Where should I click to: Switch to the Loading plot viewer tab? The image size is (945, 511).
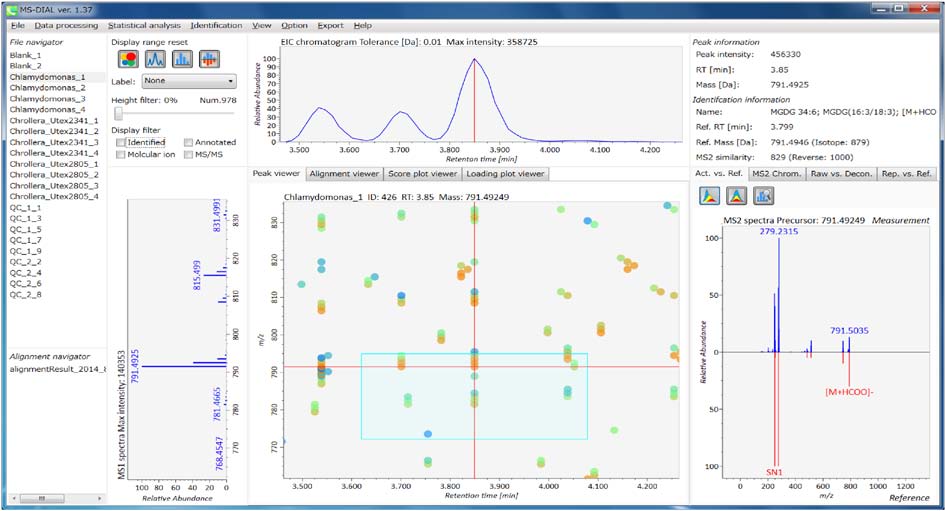tap(505, 174)
